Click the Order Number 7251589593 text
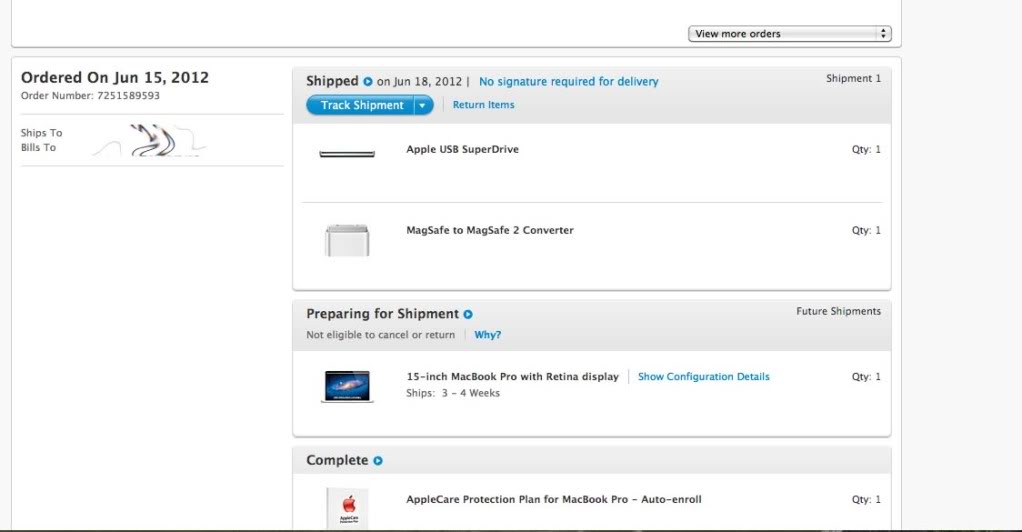This screenshot has width=1022, height=532. pyautogui.click(x=90, y=95)
